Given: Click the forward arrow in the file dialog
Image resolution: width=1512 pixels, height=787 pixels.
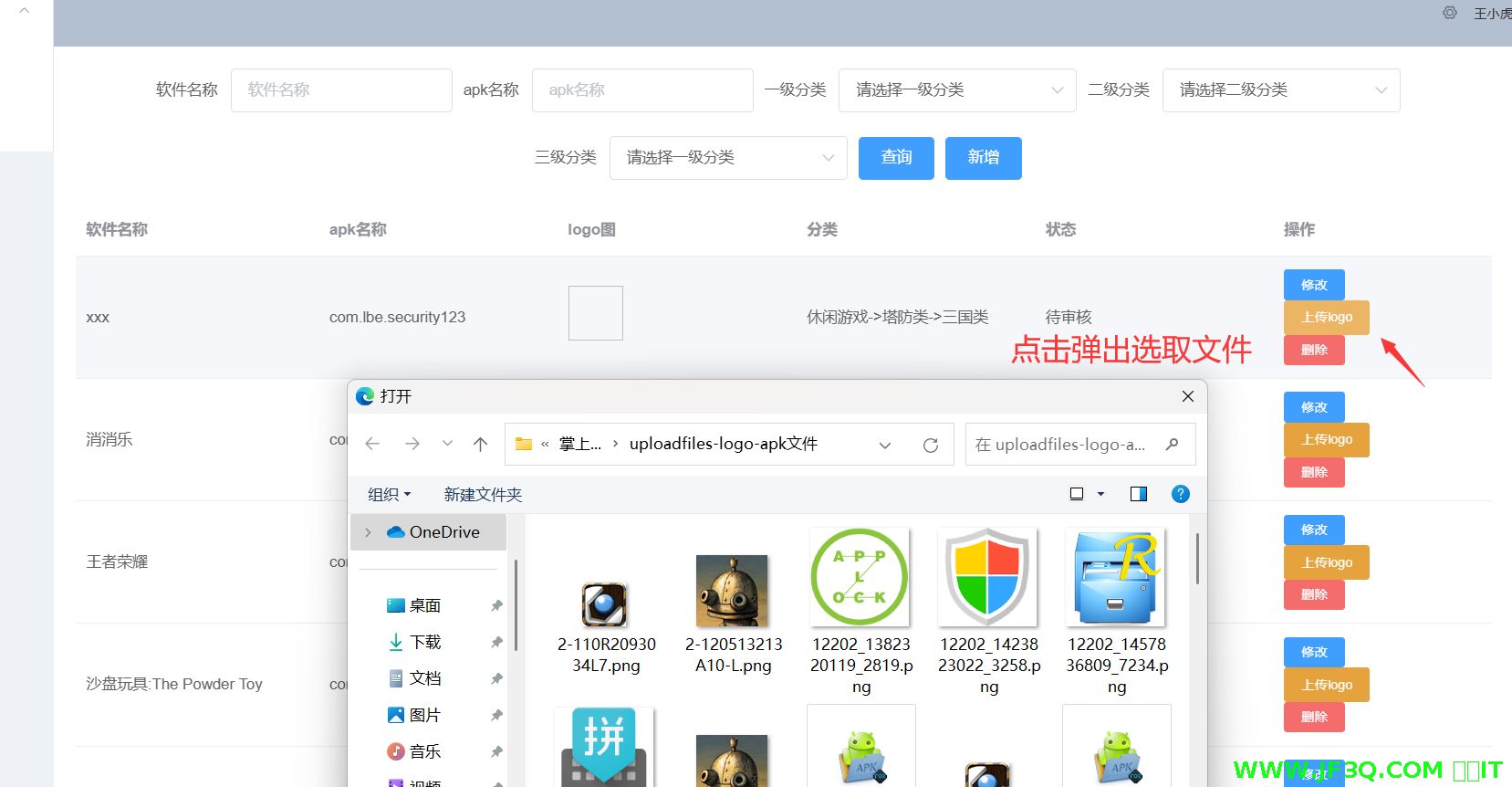Looking at the screenshot, I should pos(412,444).
